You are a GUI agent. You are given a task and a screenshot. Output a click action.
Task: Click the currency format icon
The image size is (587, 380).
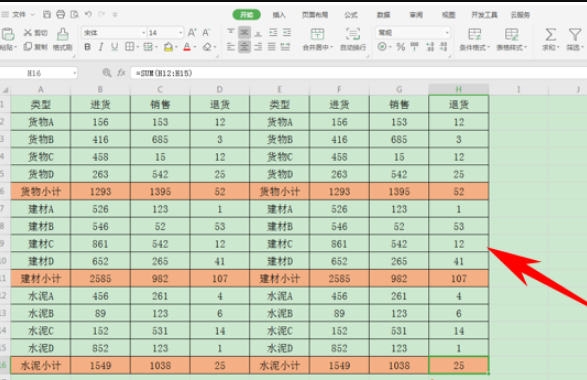(382, 47)
